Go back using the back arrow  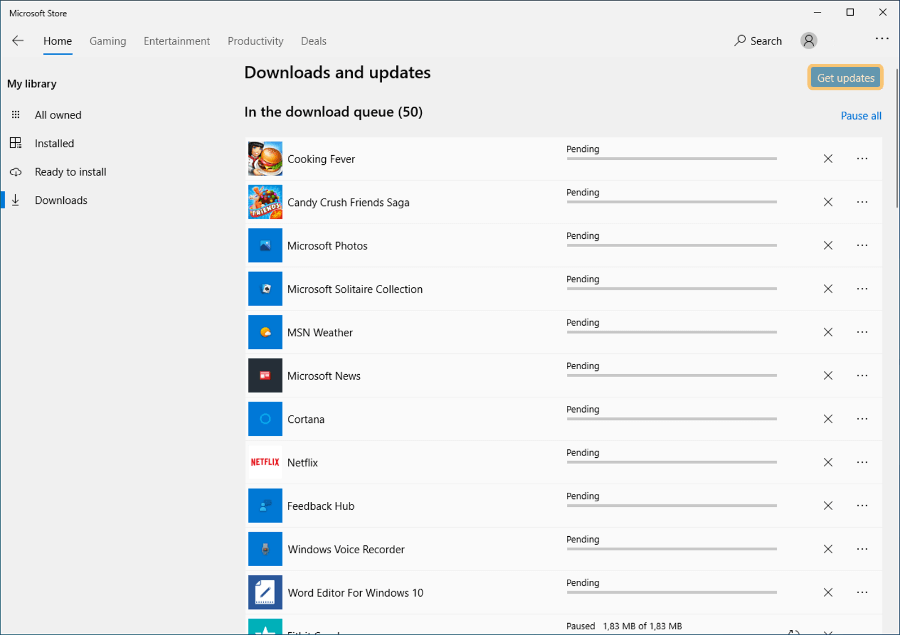pos(18,41)
